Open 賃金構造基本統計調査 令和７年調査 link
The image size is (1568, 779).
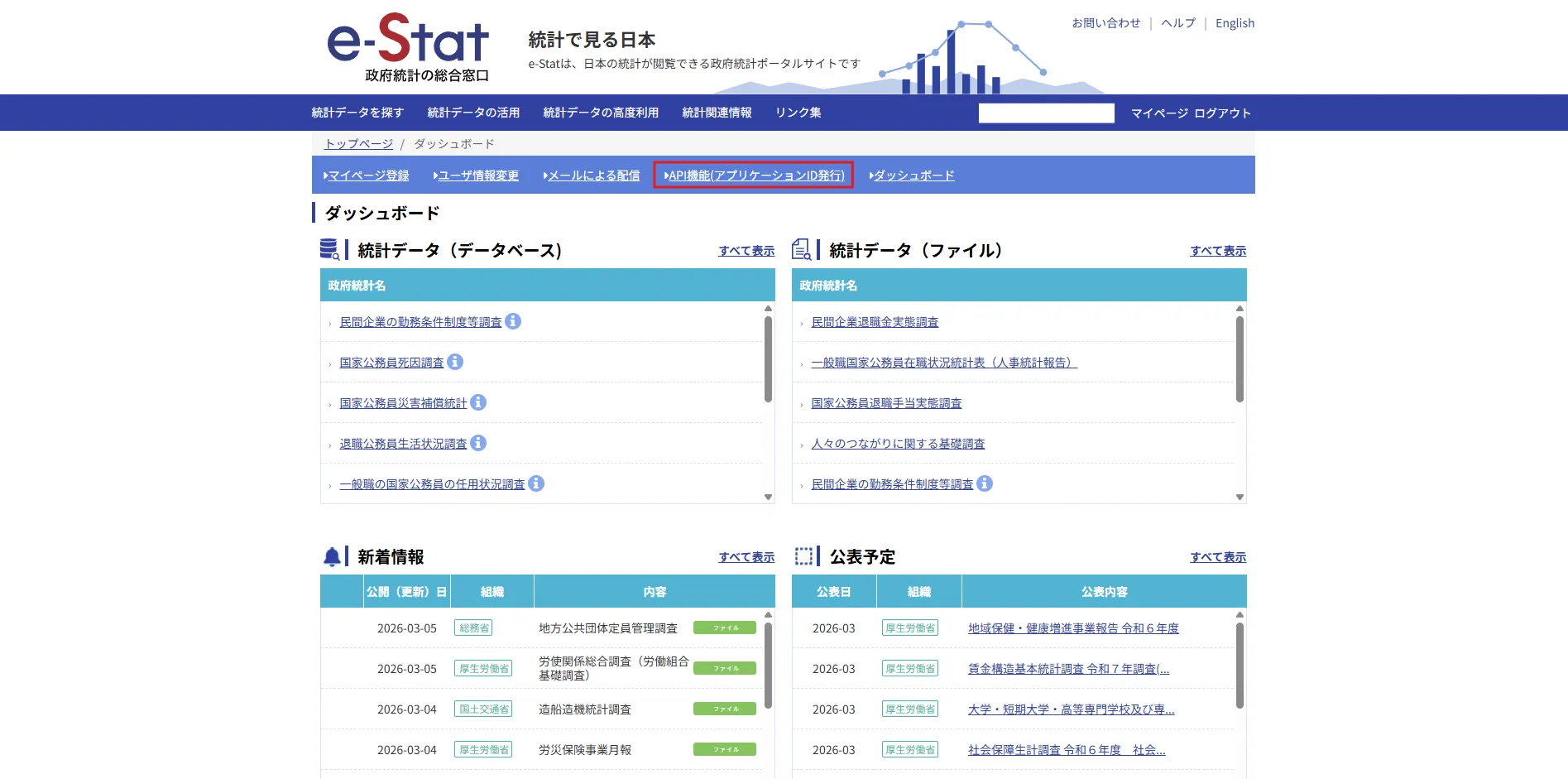1068,669
